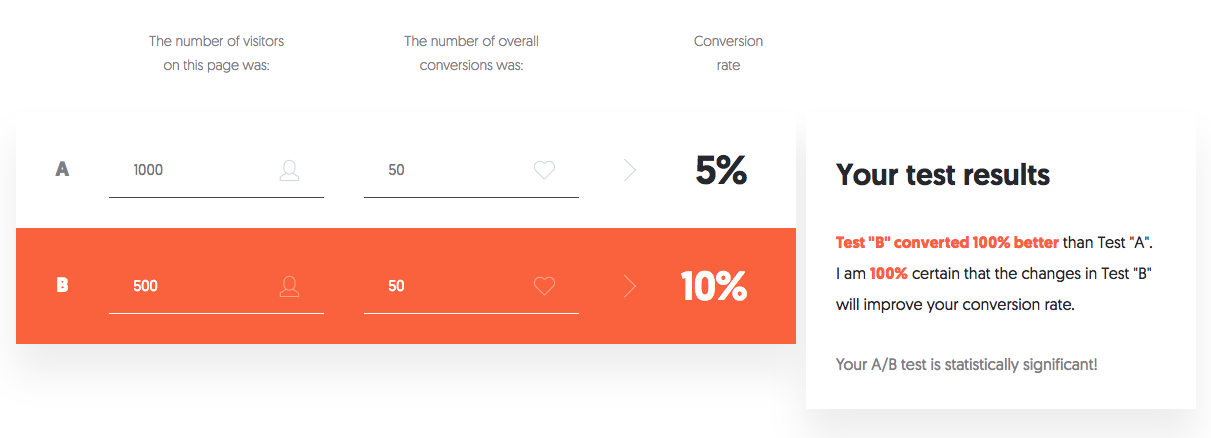The height and width of the screenshot is (438, 1211).
Task: Click the overall conversions column header
Action: tap(471, 54)
